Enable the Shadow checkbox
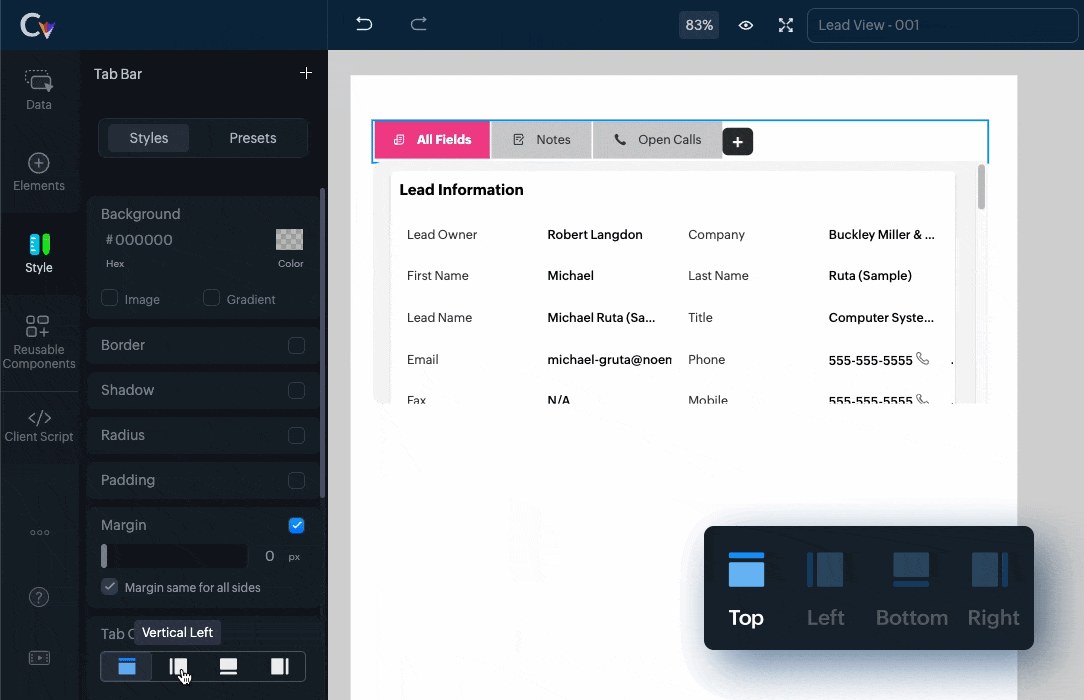Viewport: 1084px width, 700px height. click(296, 390)
